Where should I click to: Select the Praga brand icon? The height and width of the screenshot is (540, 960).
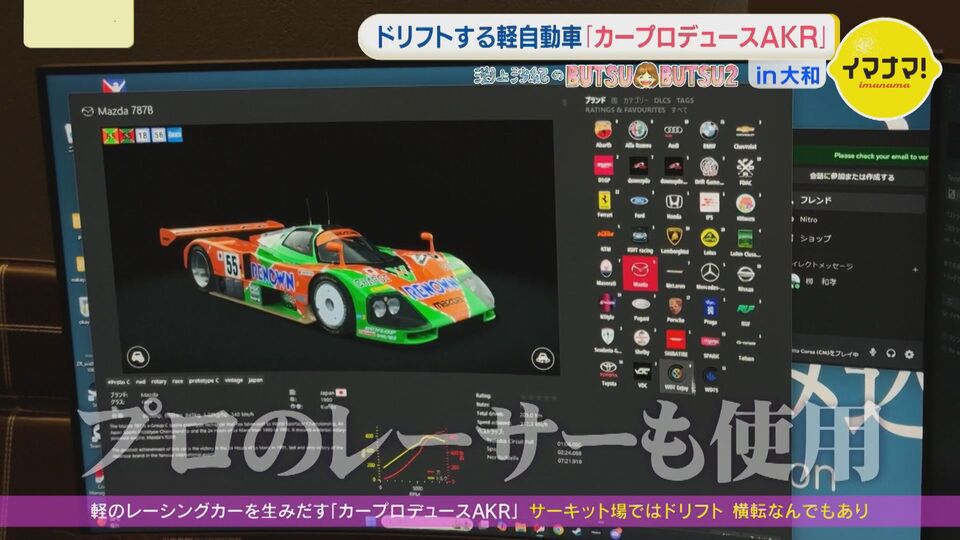pos(710,308)
